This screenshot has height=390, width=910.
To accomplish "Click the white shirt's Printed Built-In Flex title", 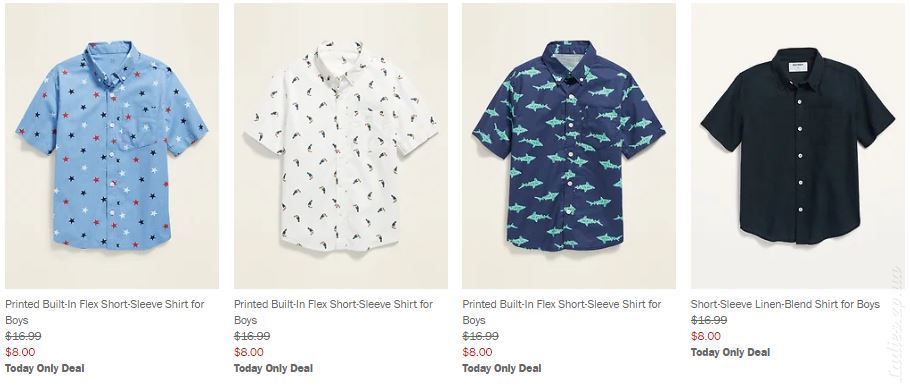I will pyautogui.click(x=334, y=312).
